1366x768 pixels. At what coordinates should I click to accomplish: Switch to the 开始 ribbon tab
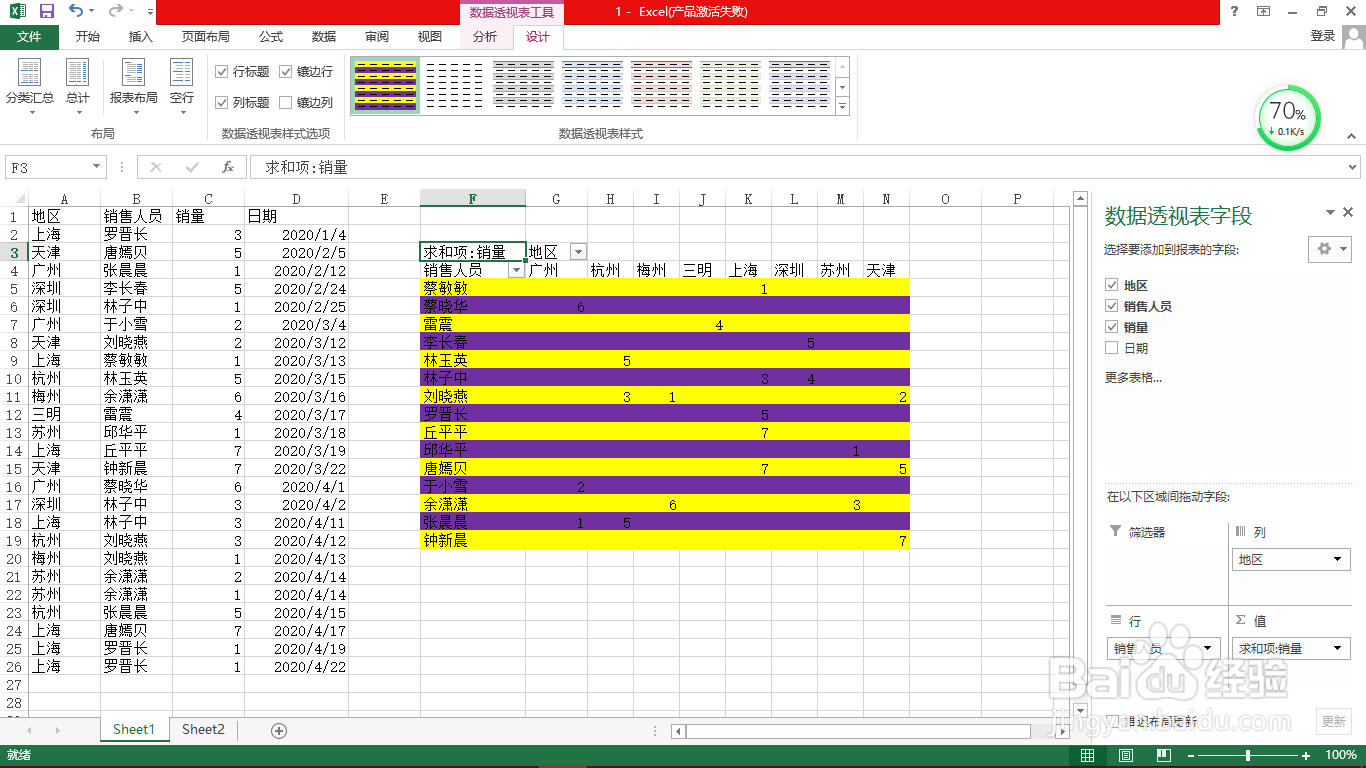tap(88, 37)
